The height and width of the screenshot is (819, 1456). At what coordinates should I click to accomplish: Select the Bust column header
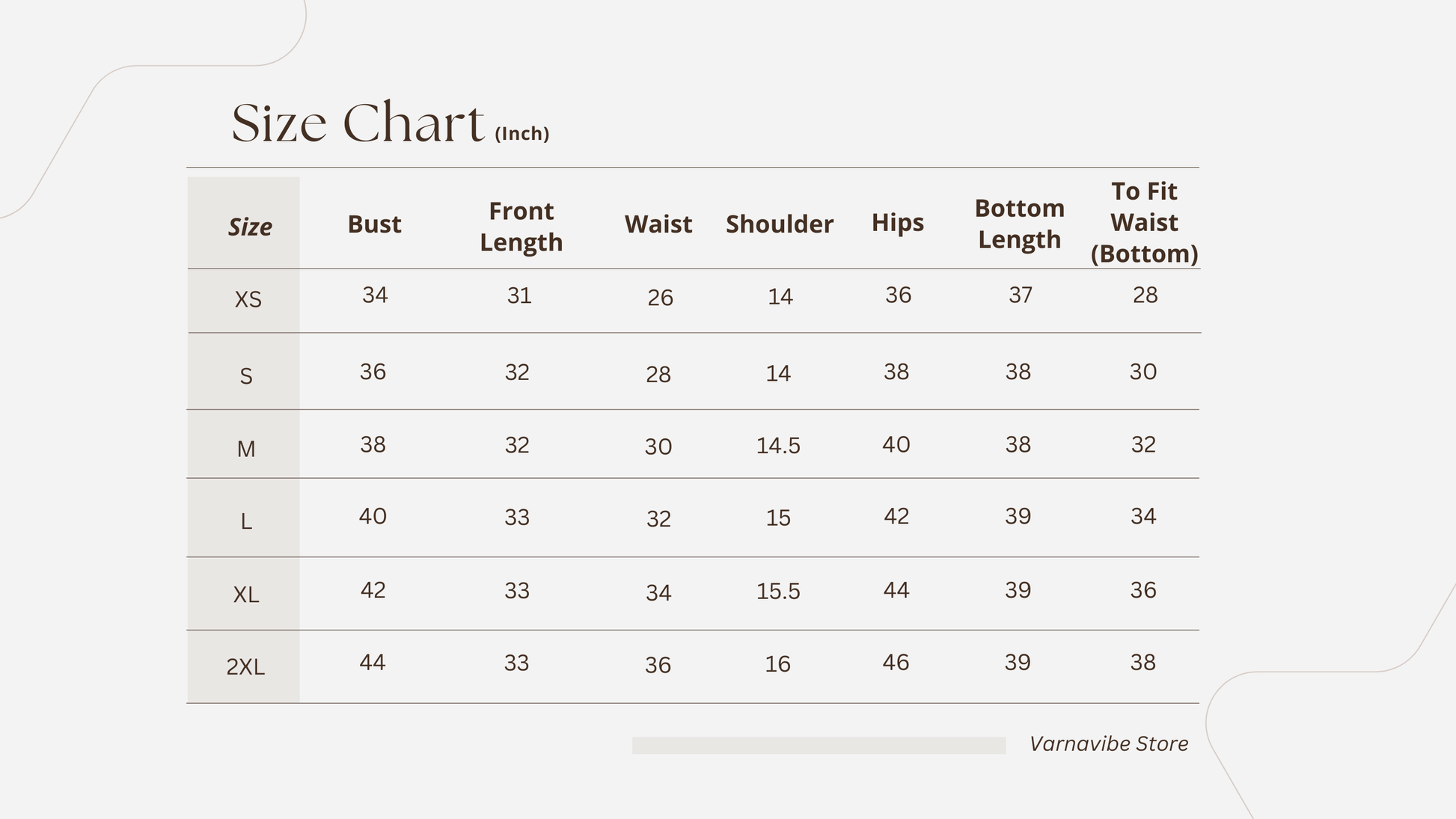coord(374,224)
